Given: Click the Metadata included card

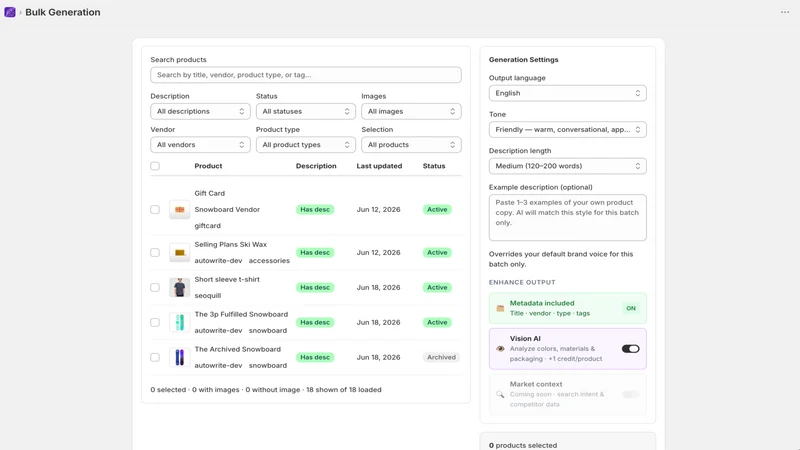Looking at the screenshot, I should pos(567,308).
